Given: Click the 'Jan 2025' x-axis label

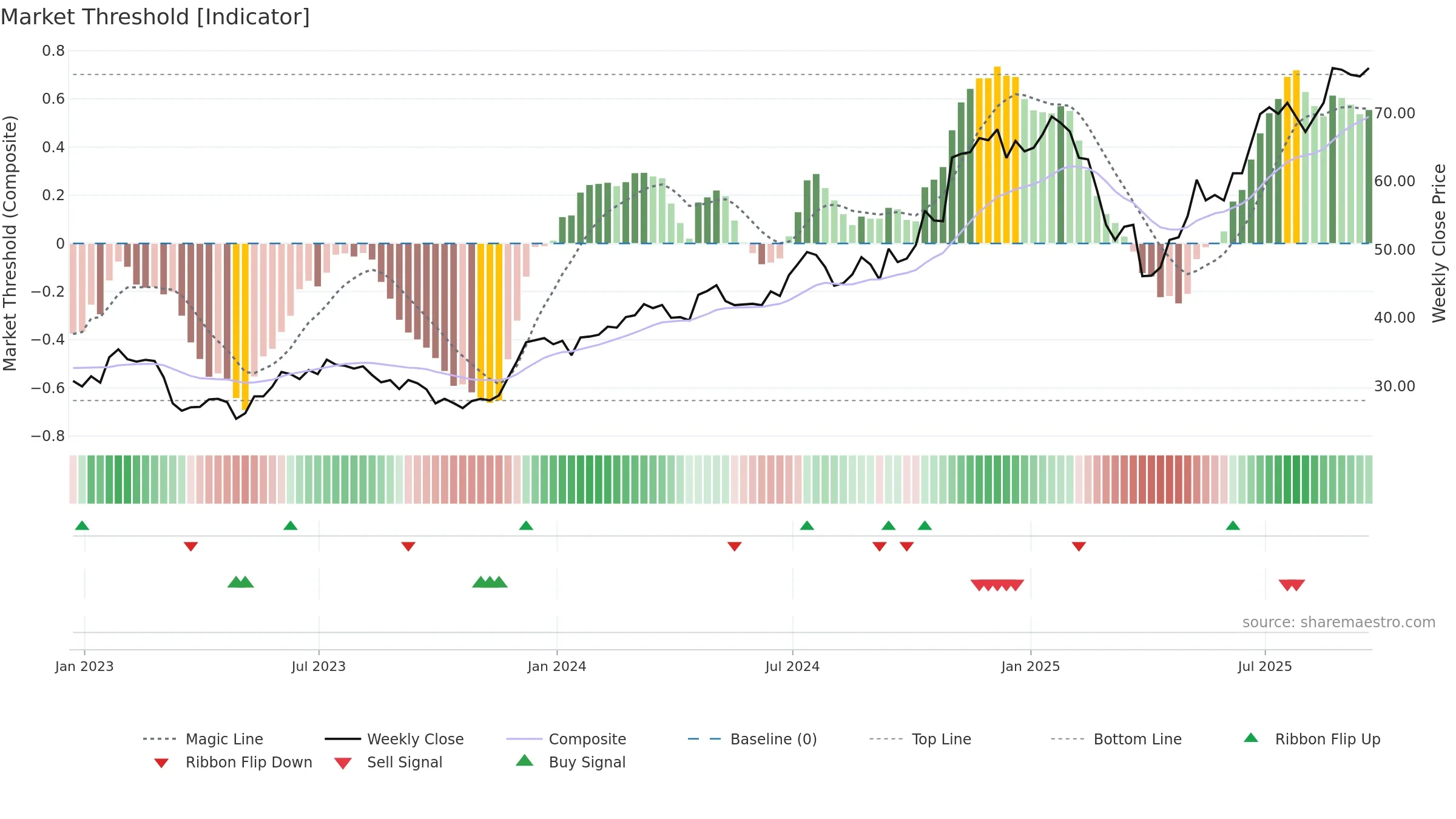Looking at the screenshot, I should click(1031, 666).
